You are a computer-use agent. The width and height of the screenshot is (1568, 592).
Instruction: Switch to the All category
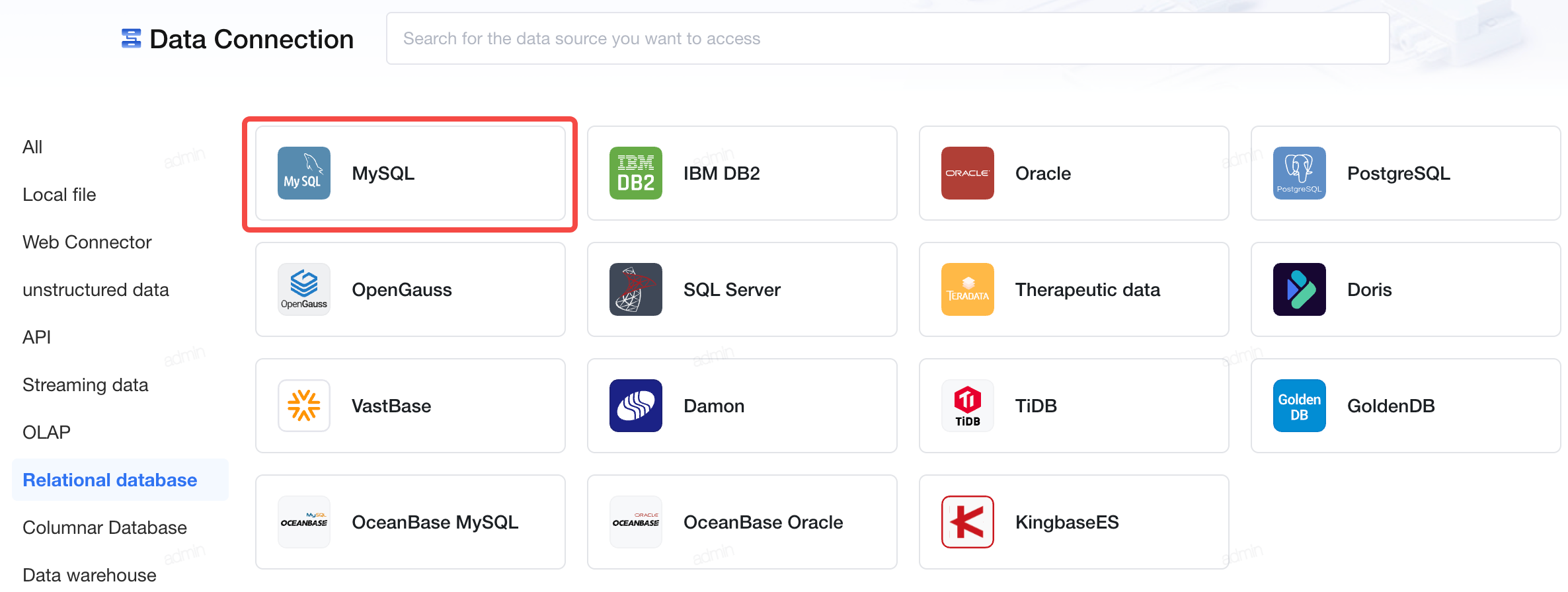tap(32, 147)
